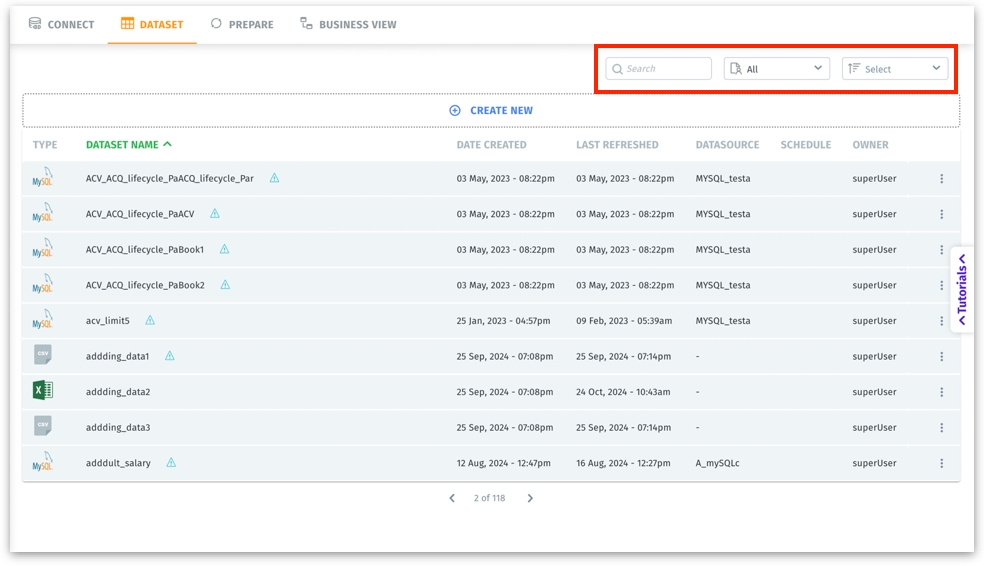The height and width of the screenshot is (566, 984).
Task: Click the Excel icon for addding_data2
Action: pos(42,391)
